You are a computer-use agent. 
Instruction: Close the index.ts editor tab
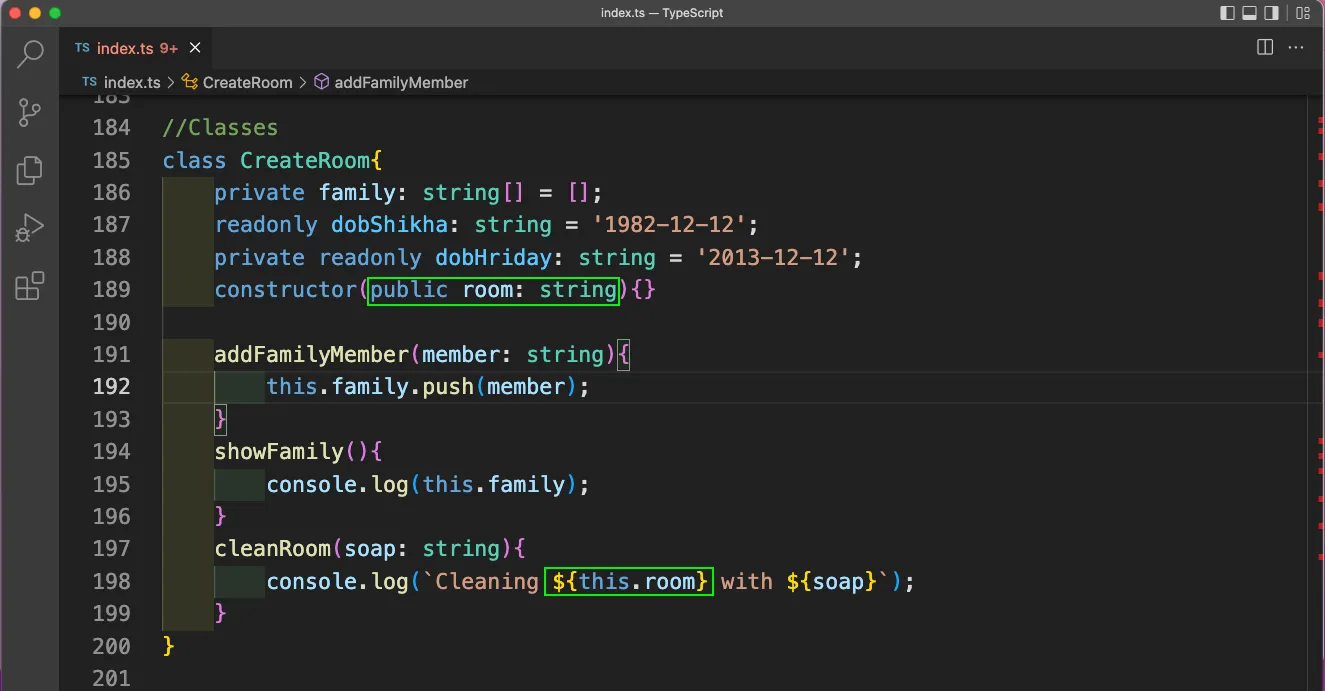click(195, 48)
